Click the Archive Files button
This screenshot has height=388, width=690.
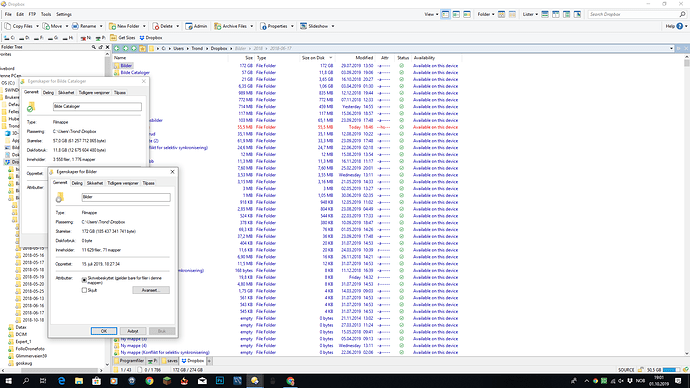coord(231,26)
